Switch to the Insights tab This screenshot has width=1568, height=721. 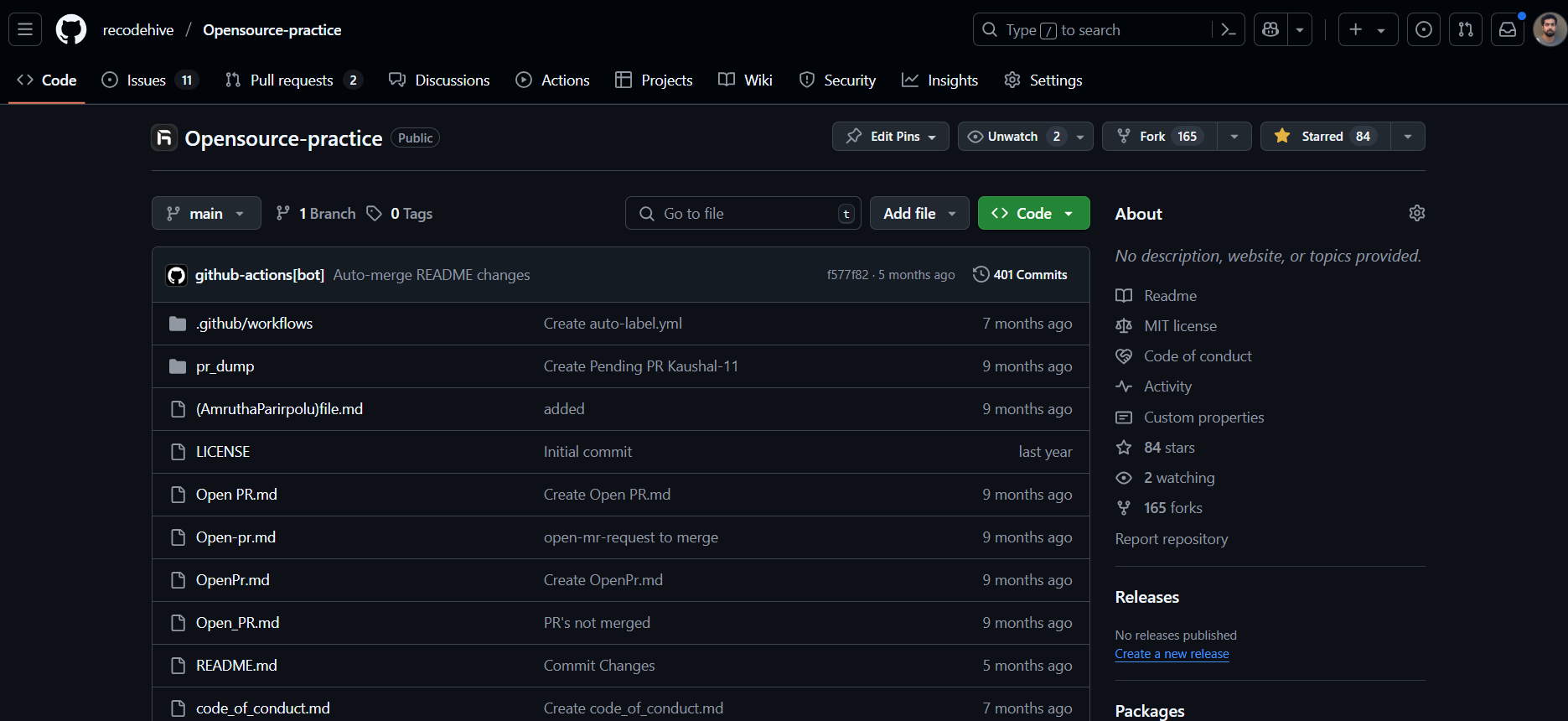point(940,80)
